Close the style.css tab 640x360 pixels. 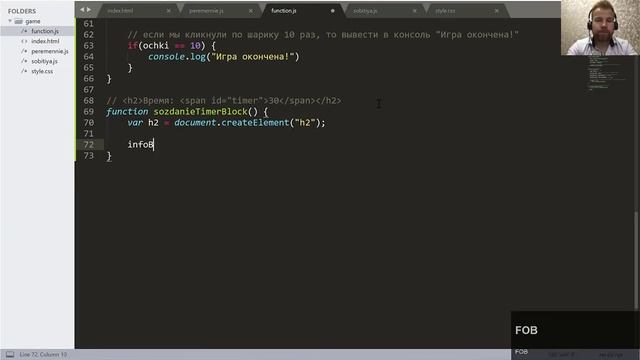497,11
